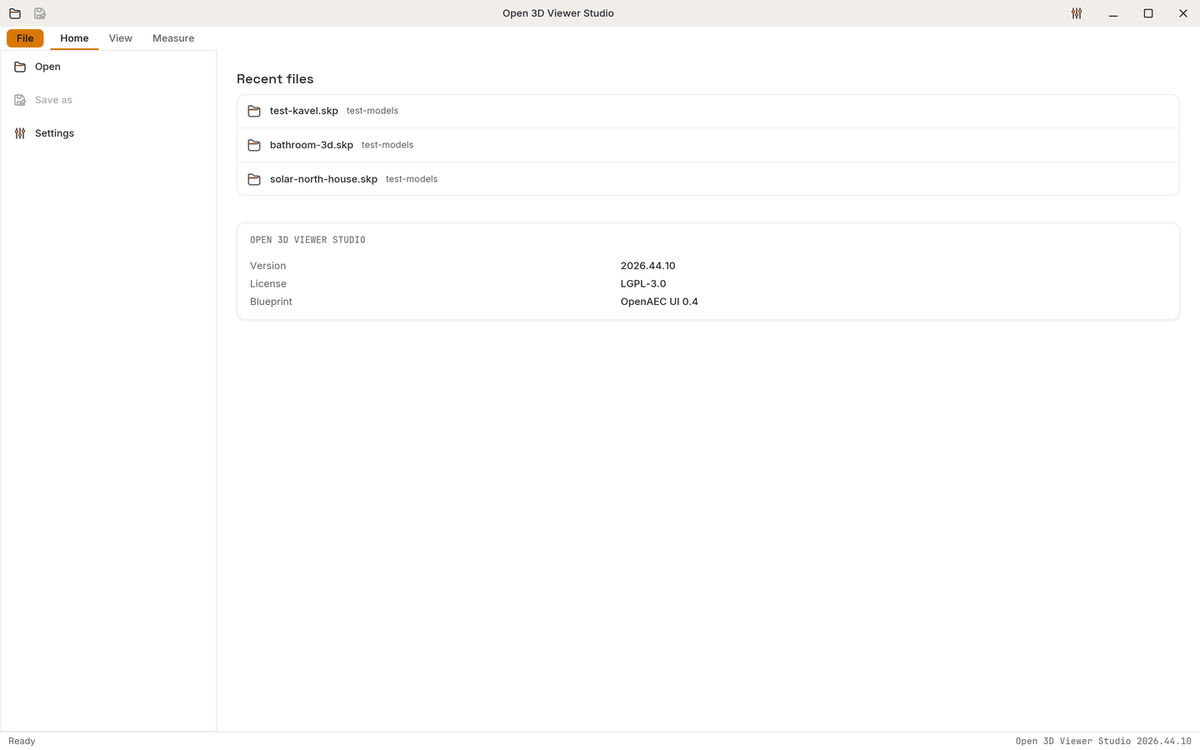
Task: Switch to the Measure tab
Action: tap(173, 38)
